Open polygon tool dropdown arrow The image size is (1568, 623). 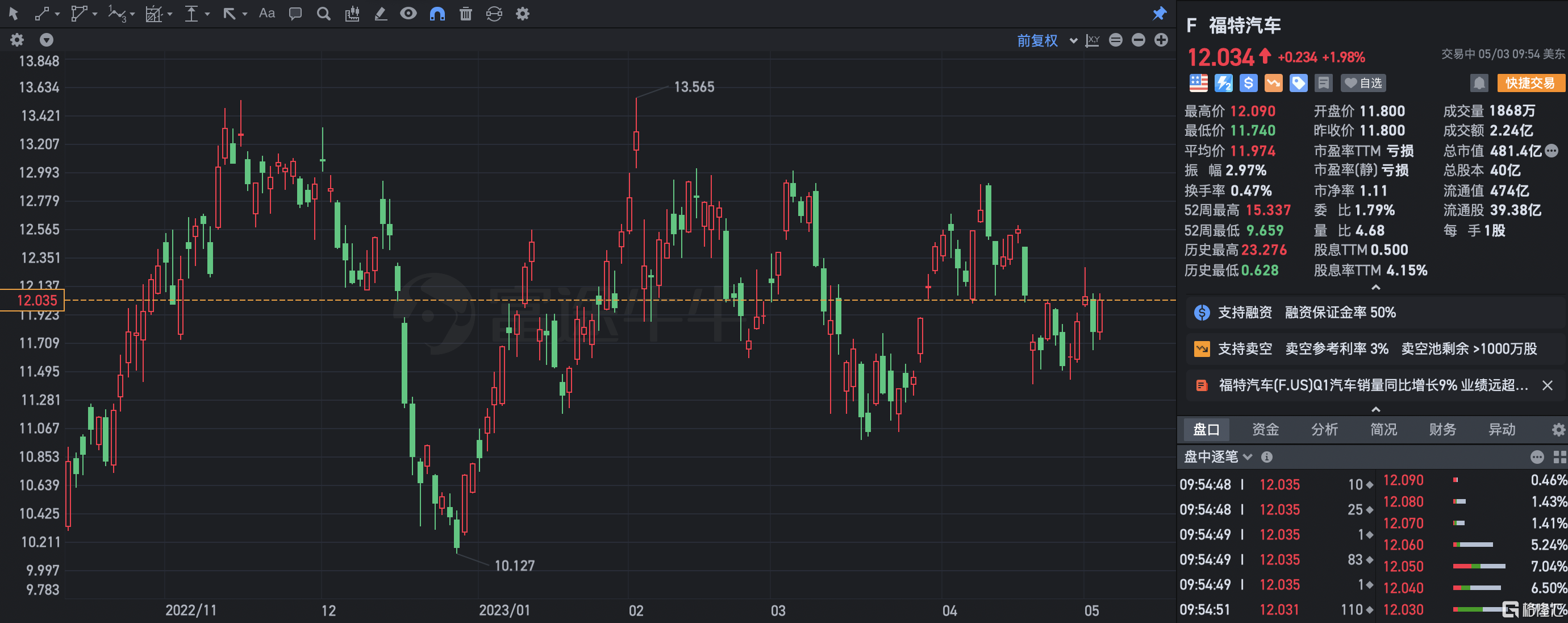[x=95, y=14]
